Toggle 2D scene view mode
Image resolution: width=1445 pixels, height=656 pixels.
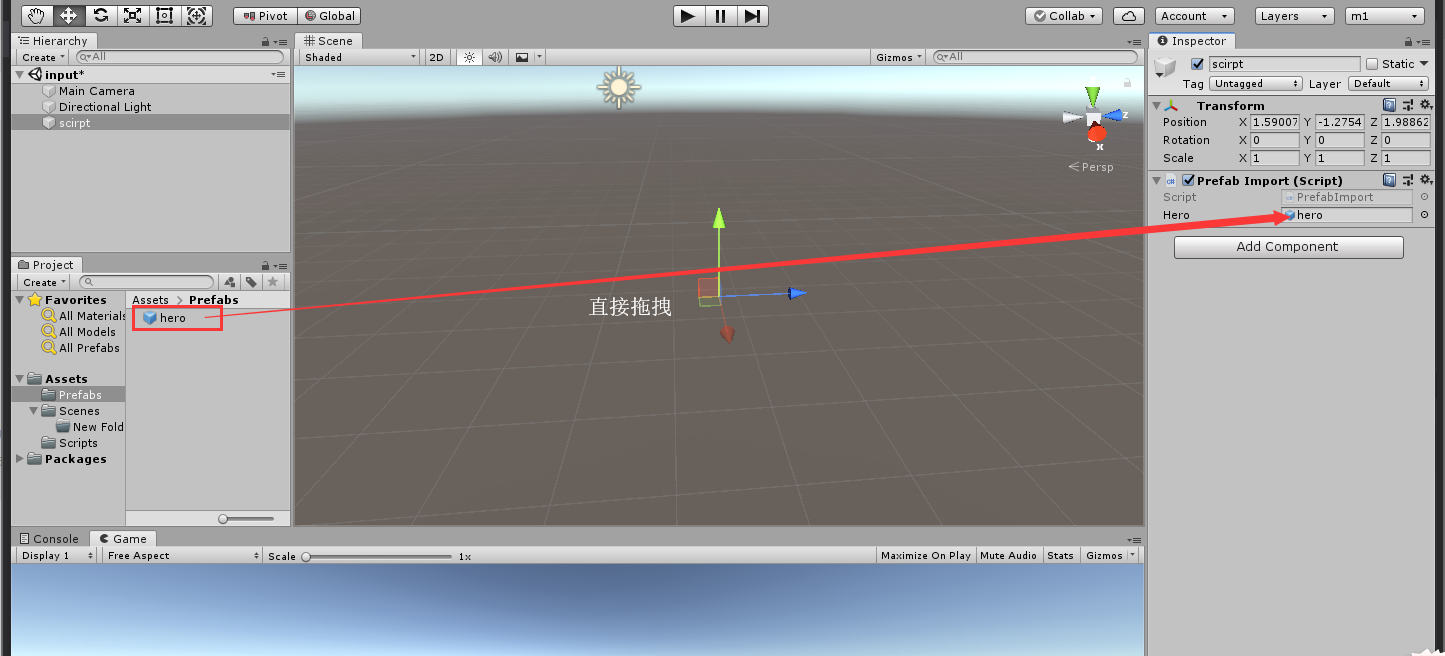click(437, 57)
